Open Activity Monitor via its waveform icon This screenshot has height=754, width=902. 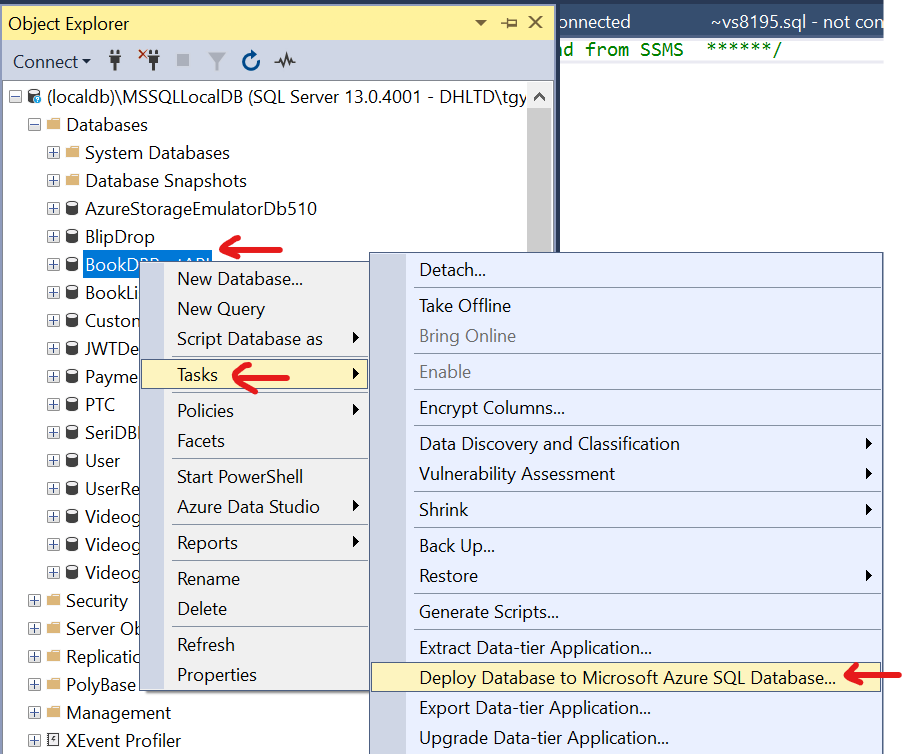pos(284,61)
